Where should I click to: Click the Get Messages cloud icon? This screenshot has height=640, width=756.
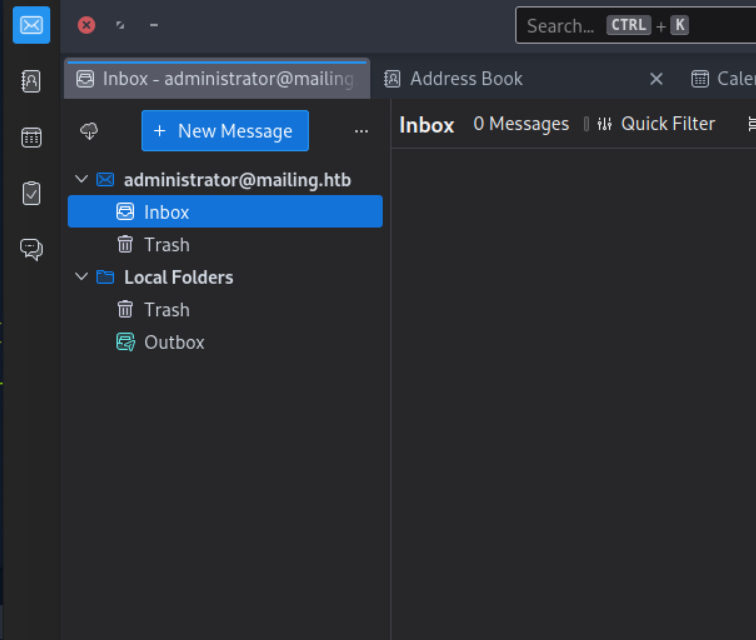coord(90,131)
